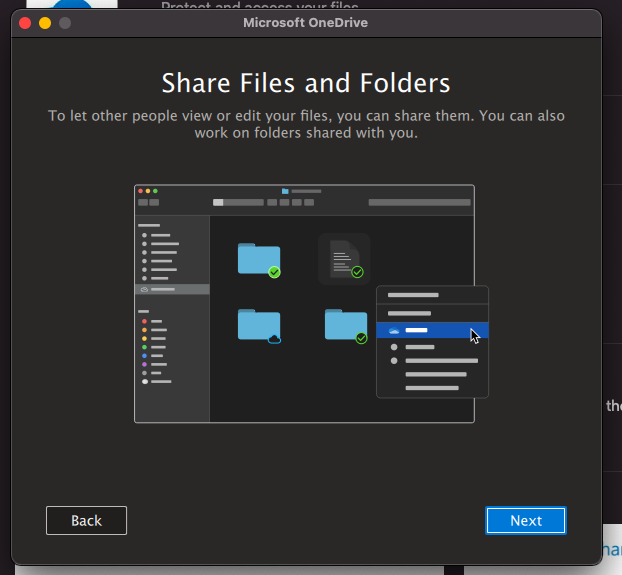The height and width of the screenshot is (575, 622).
Task: Click the small folder icon in illustration title
Action: pos(285,190)
